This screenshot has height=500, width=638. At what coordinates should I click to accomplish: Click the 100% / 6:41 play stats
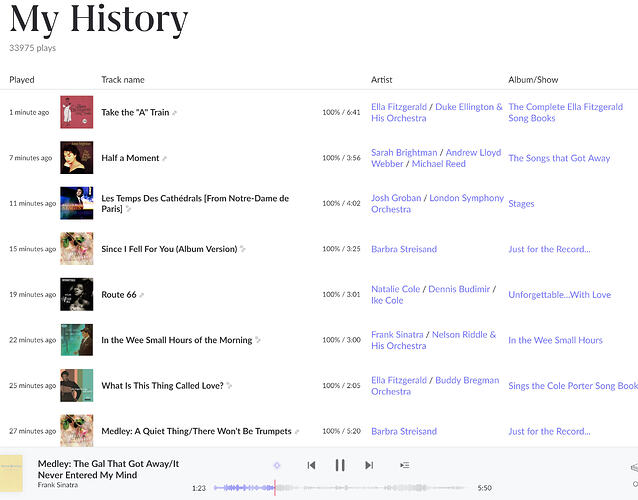click(x=341, y=112)
